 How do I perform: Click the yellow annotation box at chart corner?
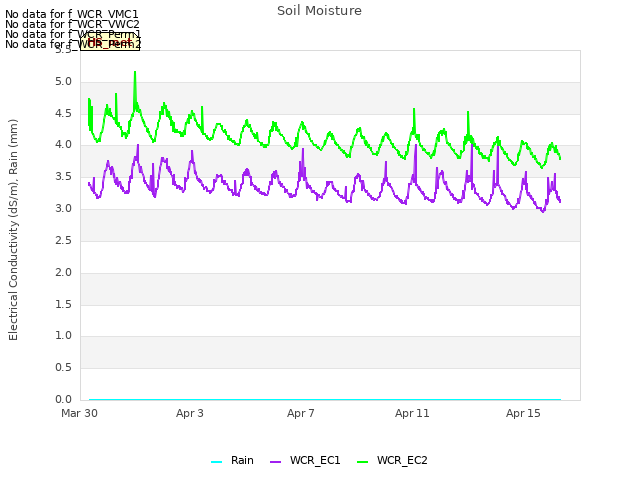click(x=110, y=42)
